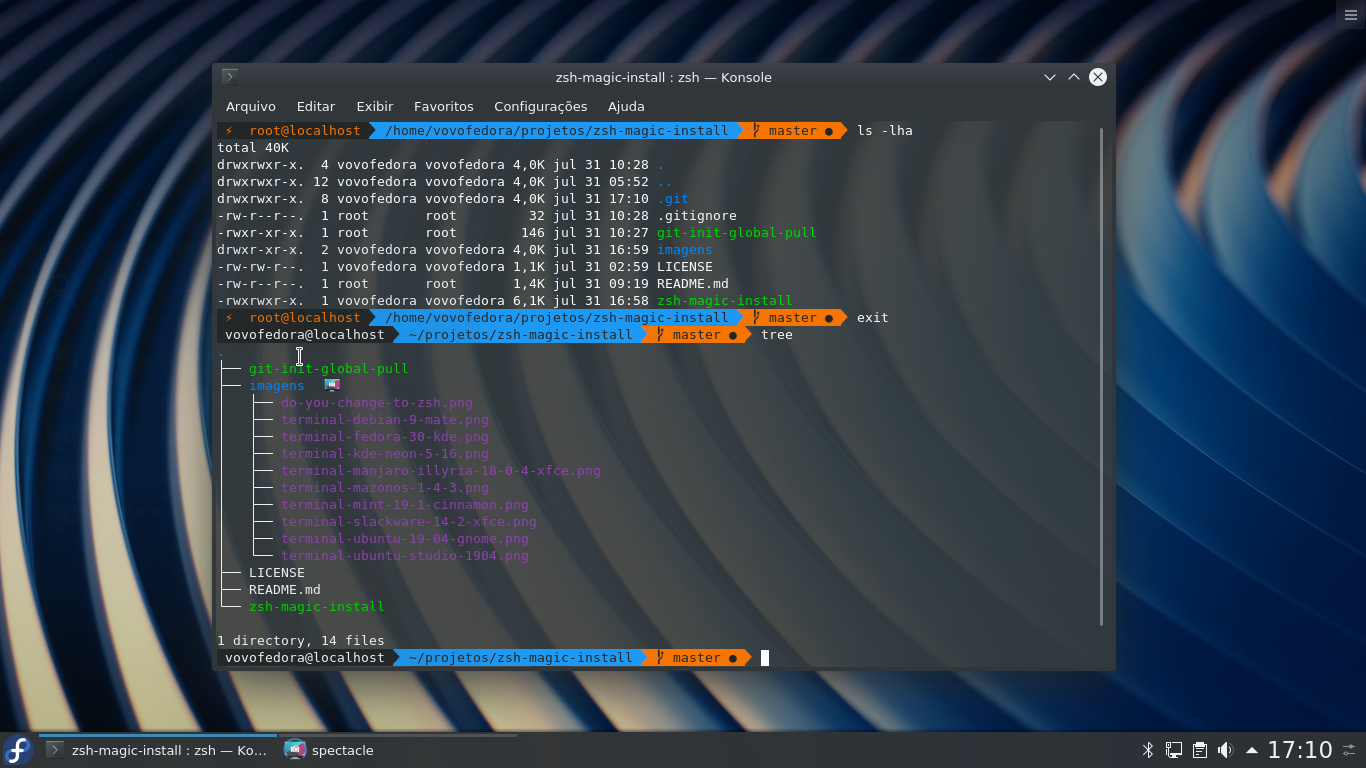1366x768 pixels.
Task: Click README.md in the tree output
Action: pos(285,589)
